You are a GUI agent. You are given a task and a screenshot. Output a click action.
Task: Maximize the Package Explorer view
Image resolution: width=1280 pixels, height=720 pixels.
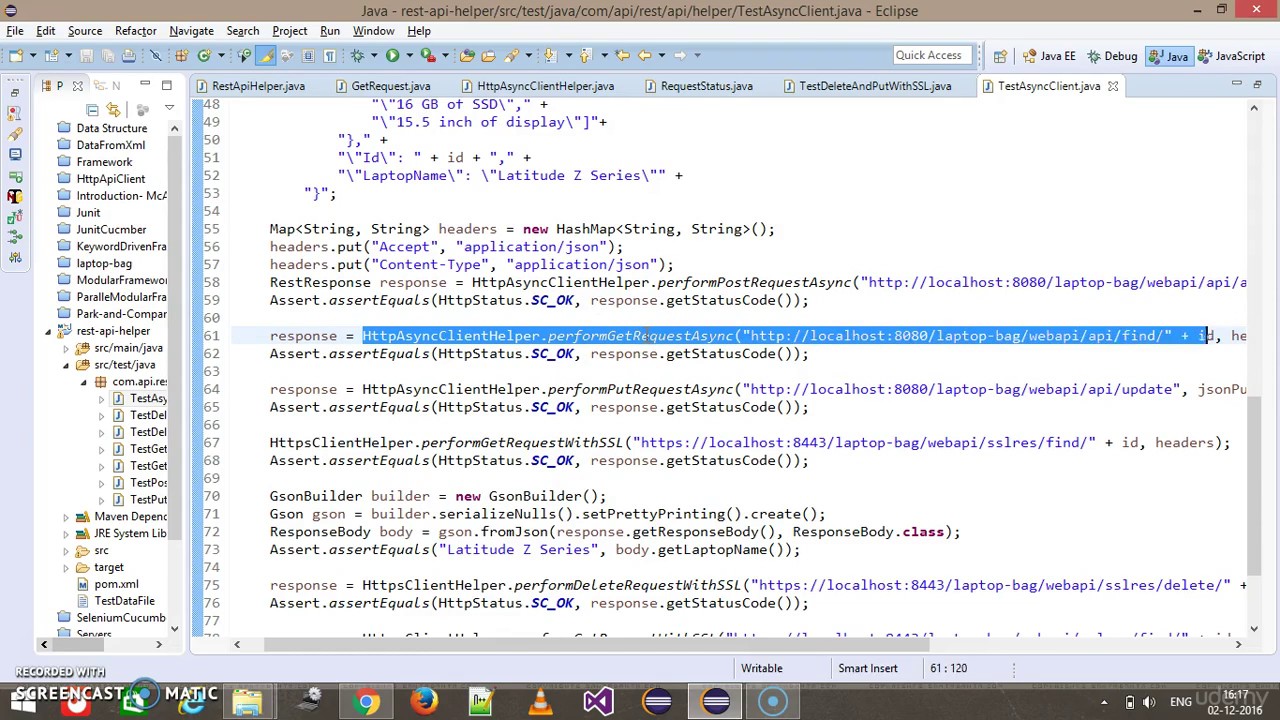coord(167,85)
